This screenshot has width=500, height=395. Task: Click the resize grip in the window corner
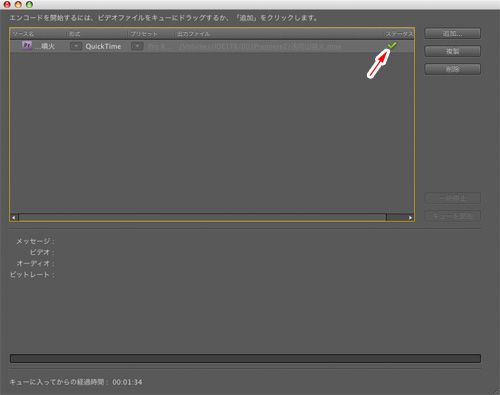[x=496, y=391]
